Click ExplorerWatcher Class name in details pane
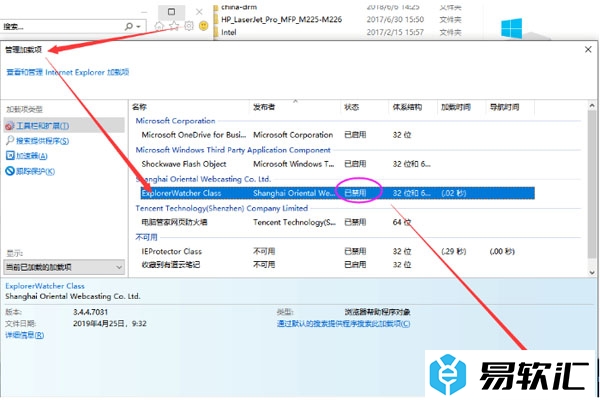This screenshot has height=400, width=600. (45, 286)
